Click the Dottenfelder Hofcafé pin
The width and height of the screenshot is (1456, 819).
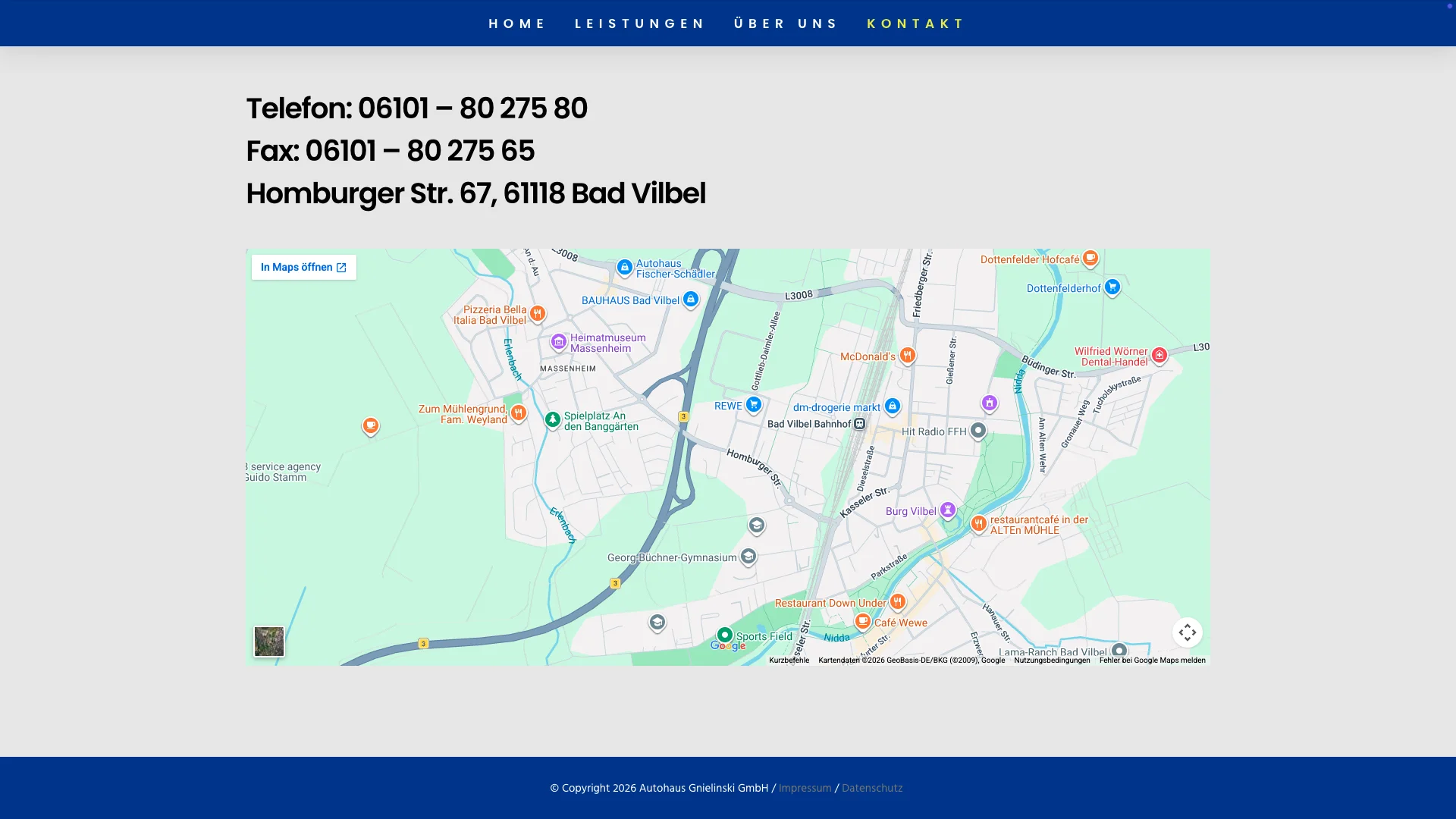(1090, 259)
